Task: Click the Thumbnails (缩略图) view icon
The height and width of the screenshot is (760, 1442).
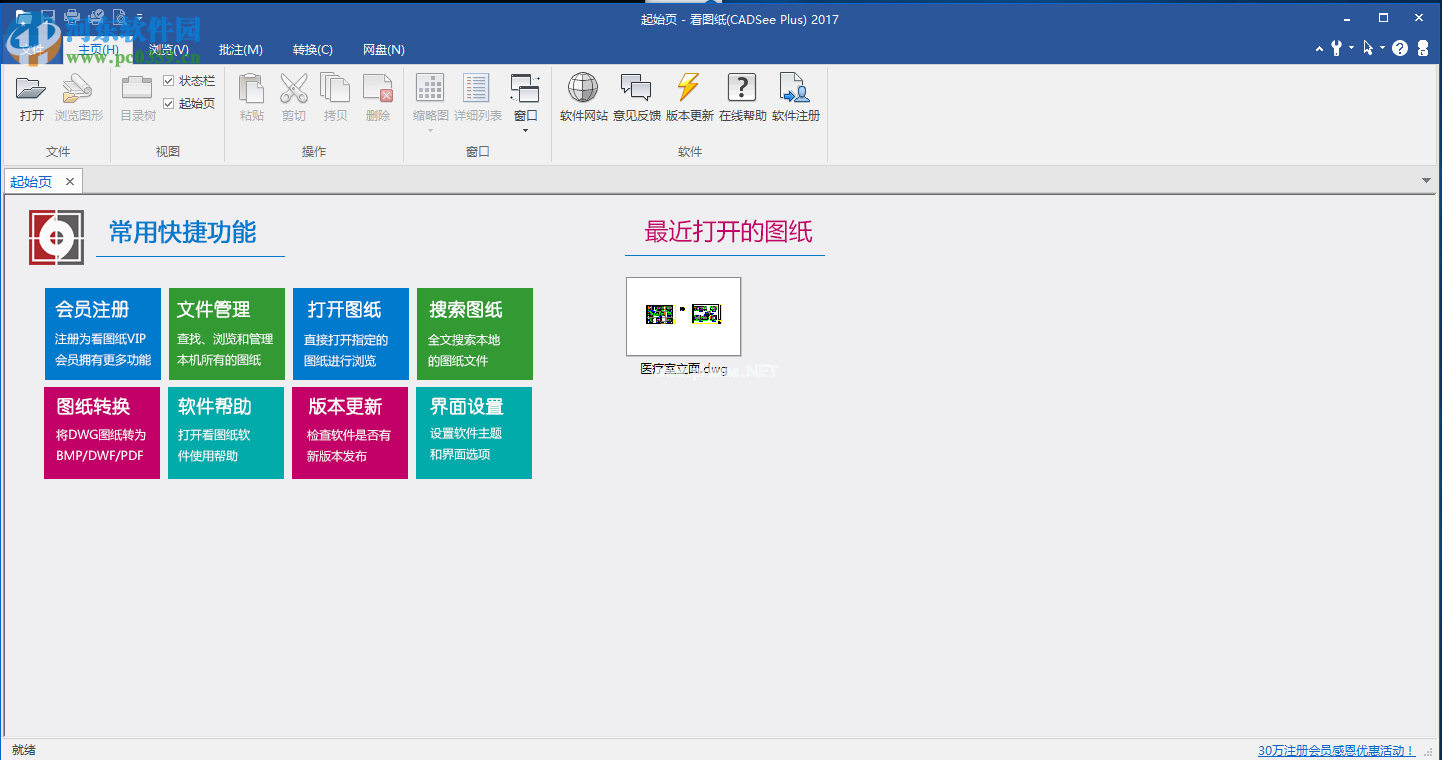Action: click(430, 88)
